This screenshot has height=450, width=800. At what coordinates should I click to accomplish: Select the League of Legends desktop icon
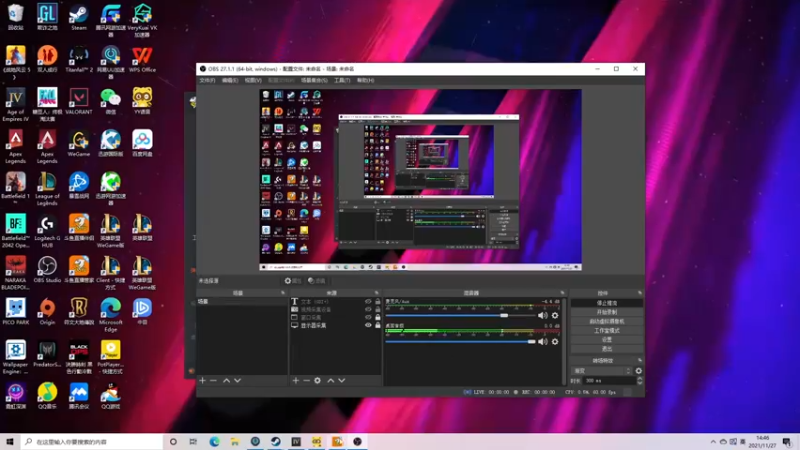[47, 189]
